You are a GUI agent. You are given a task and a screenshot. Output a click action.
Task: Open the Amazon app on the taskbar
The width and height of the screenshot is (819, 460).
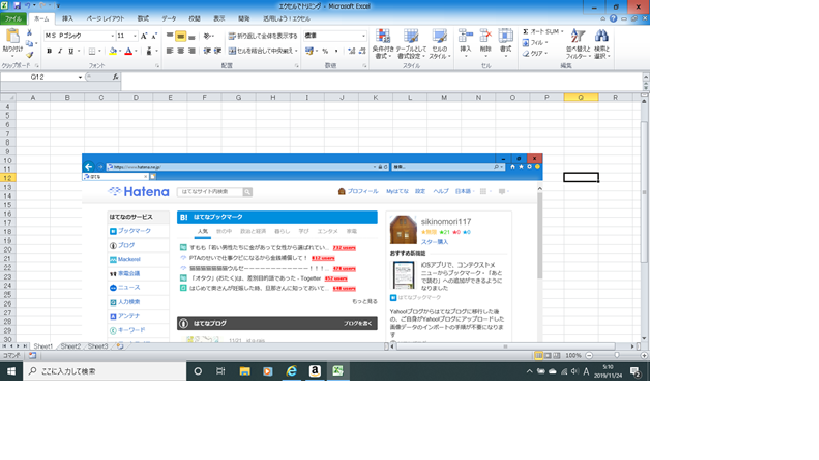coord(314,371)
